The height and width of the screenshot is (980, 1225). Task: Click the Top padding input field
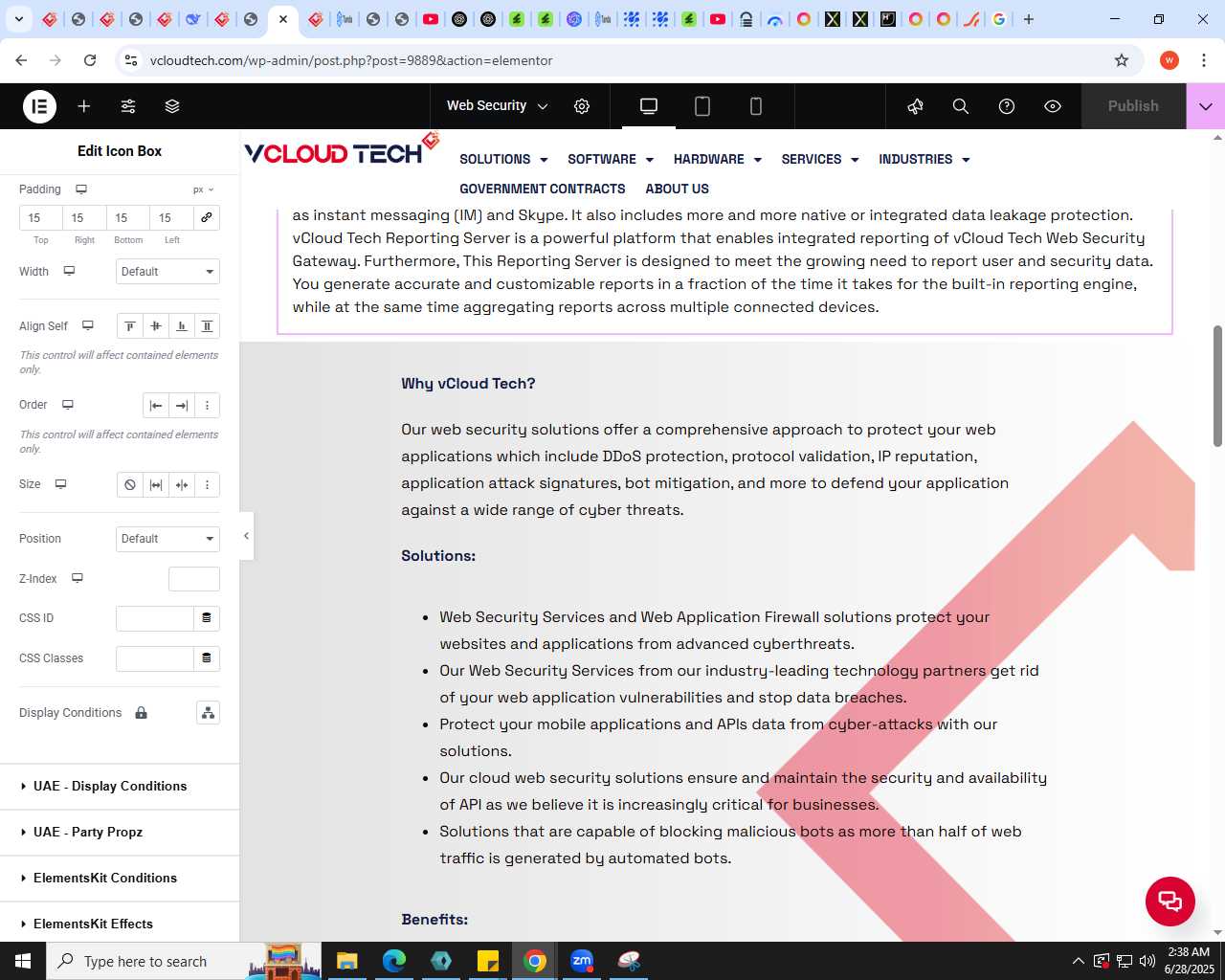[41, 218]
